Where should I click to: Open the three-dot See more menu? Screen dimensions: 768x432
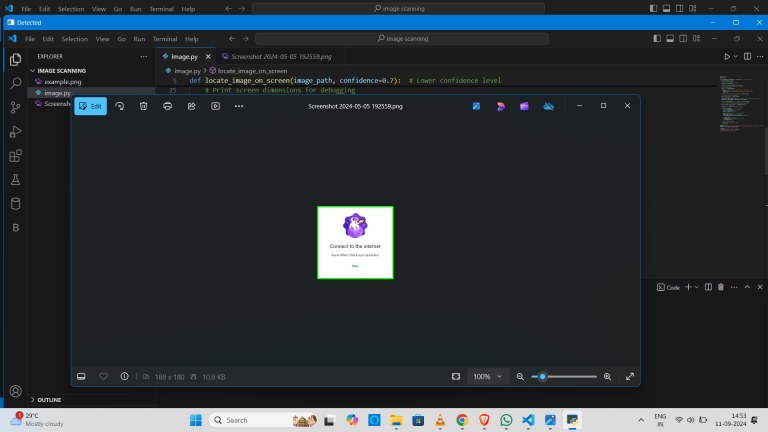click(x=239, y=106)
